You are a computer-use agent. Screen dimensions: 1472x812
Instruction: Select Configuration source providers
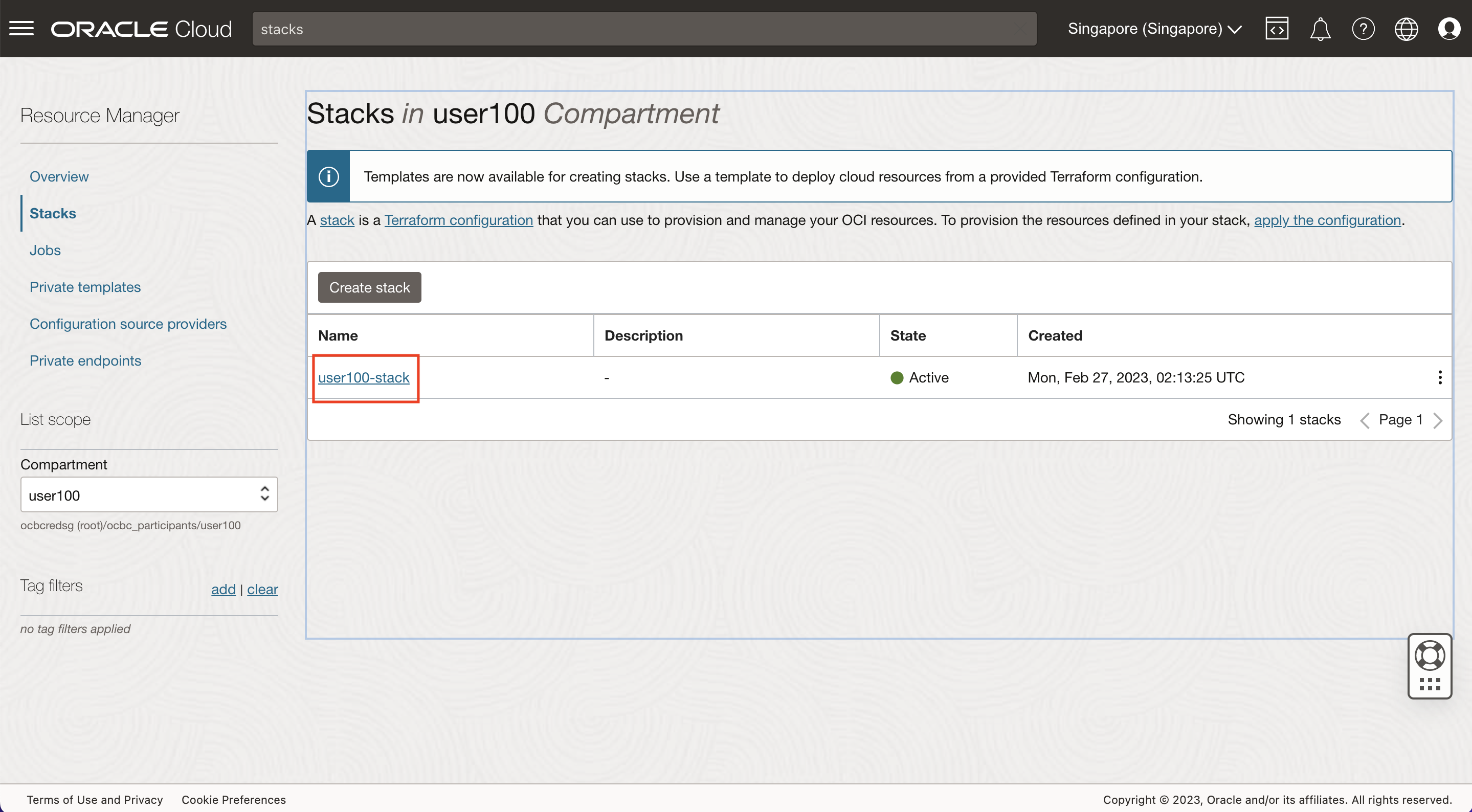point(128,324)
